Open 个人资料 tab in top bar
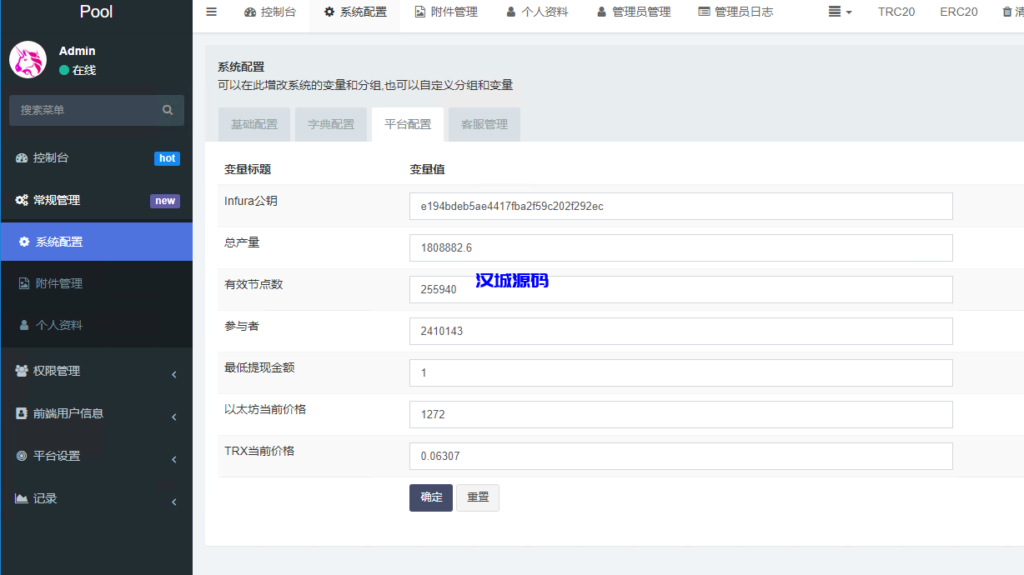Screen dimensions: 1024x575 (x=537, y=12)
